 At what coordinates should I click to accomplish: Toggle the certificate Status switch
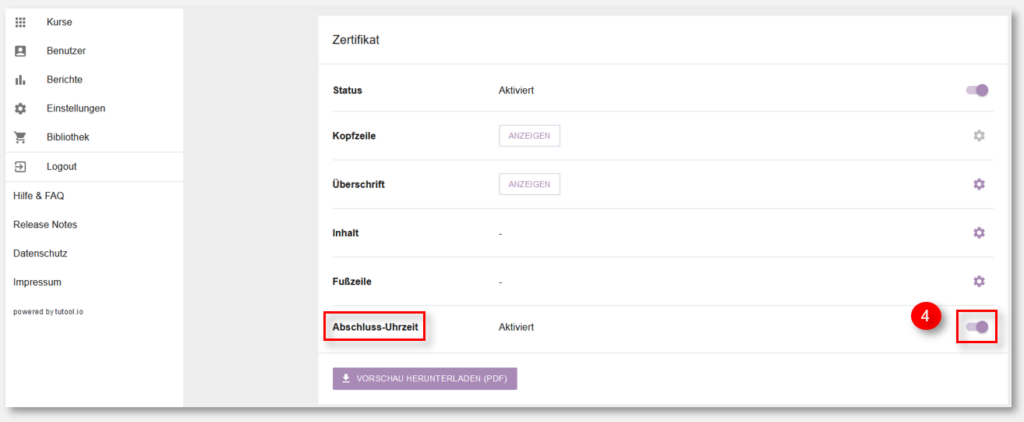[978, 90]
